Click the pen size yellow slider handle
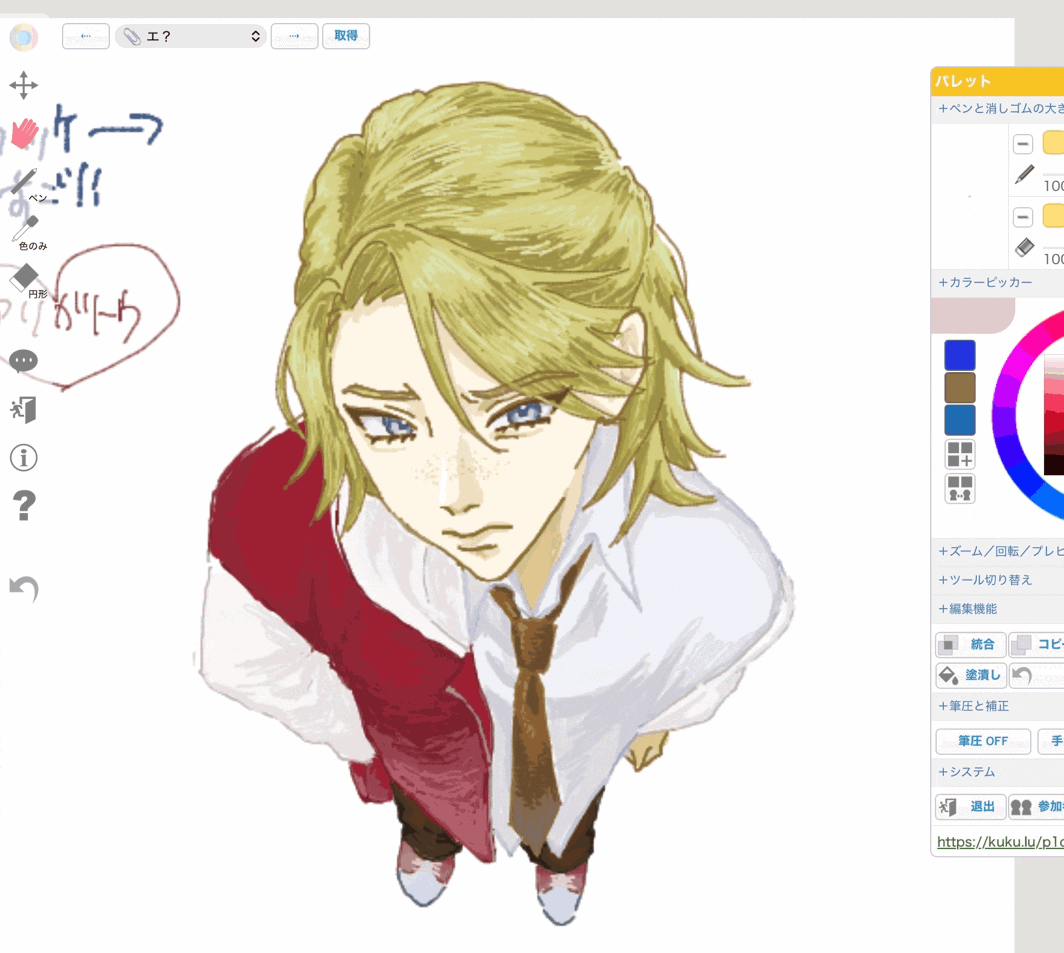Viewport: 1064px width, 953px height. point(1054,143)
